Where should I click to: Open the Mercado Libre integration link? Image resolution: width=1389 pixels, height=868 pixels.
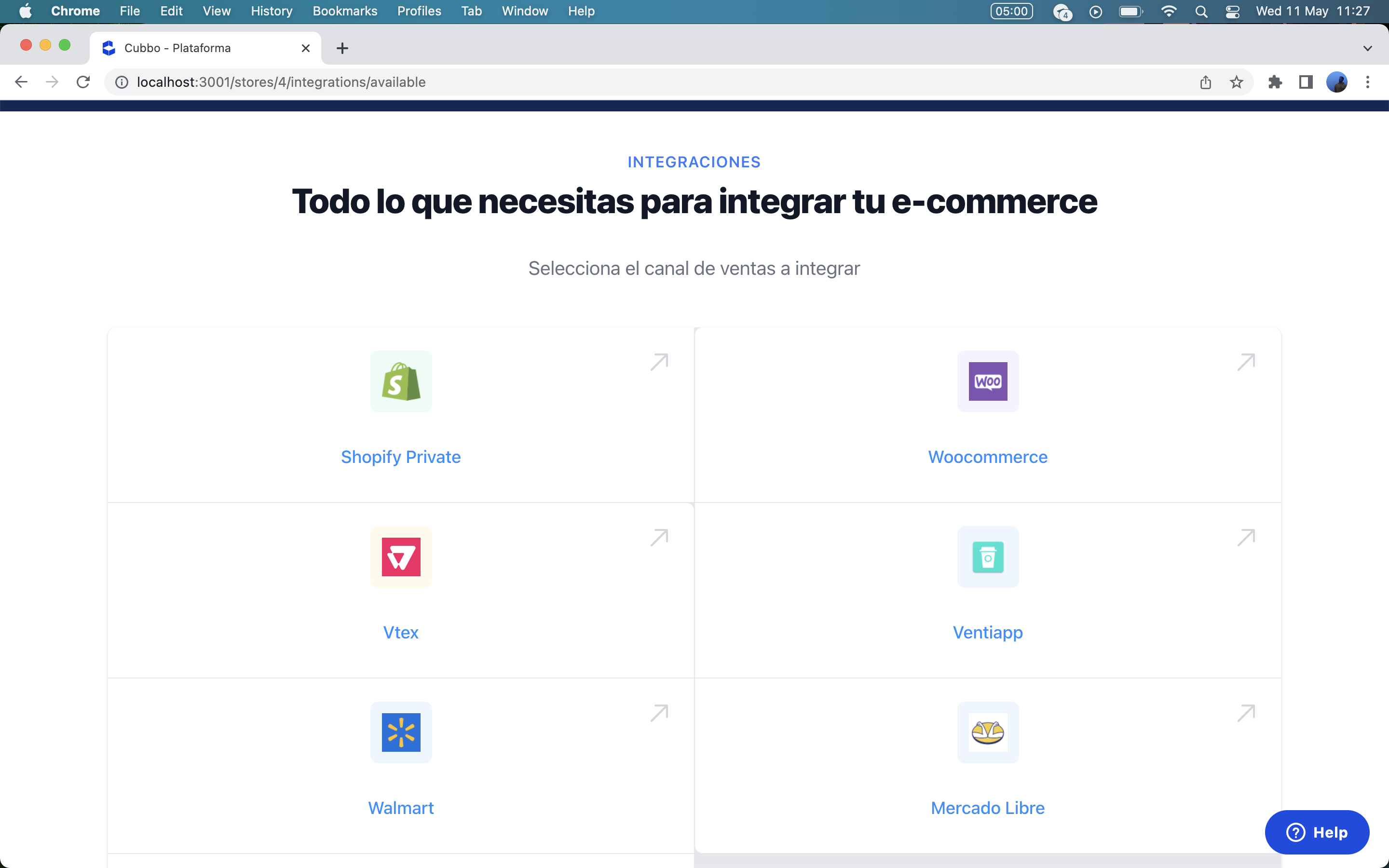tap(987, 808)
